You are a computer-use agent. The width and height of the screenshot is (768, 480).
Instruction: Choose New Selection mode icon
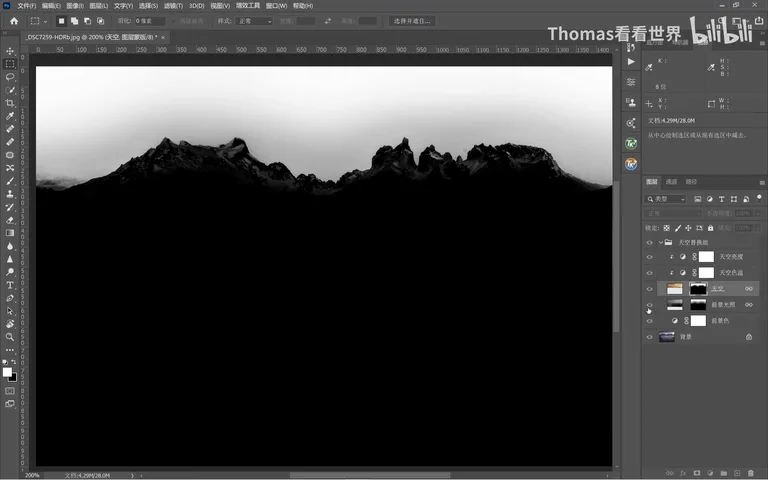point(61,21)
